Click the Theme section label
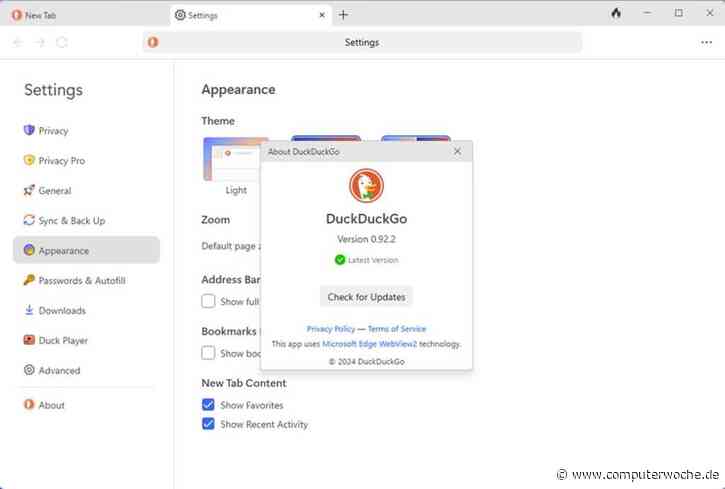This screenshot has width=725, height=489. click(218, 121)
